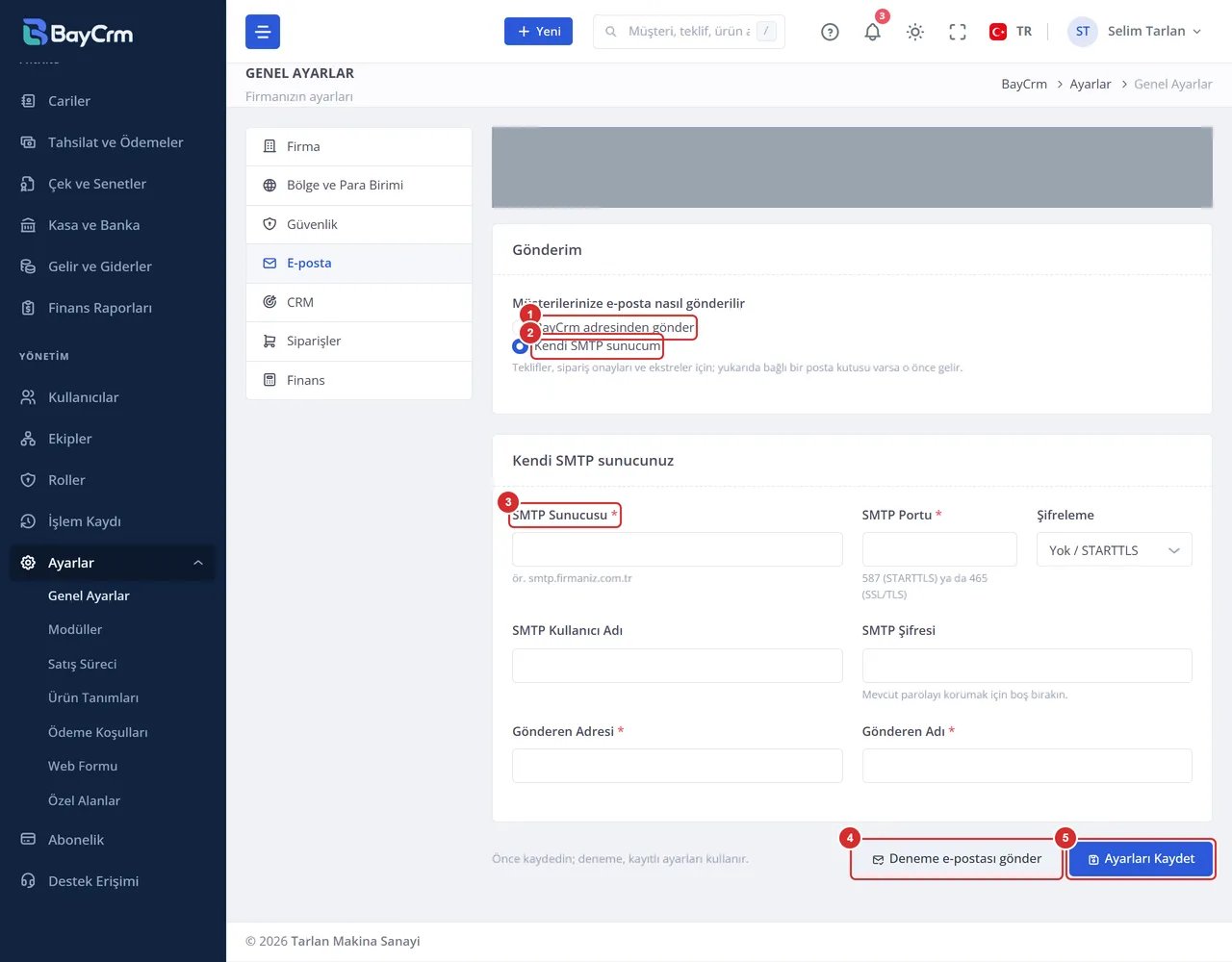
Task: Open the Finans settings tab
Action: tap(359, 380)
